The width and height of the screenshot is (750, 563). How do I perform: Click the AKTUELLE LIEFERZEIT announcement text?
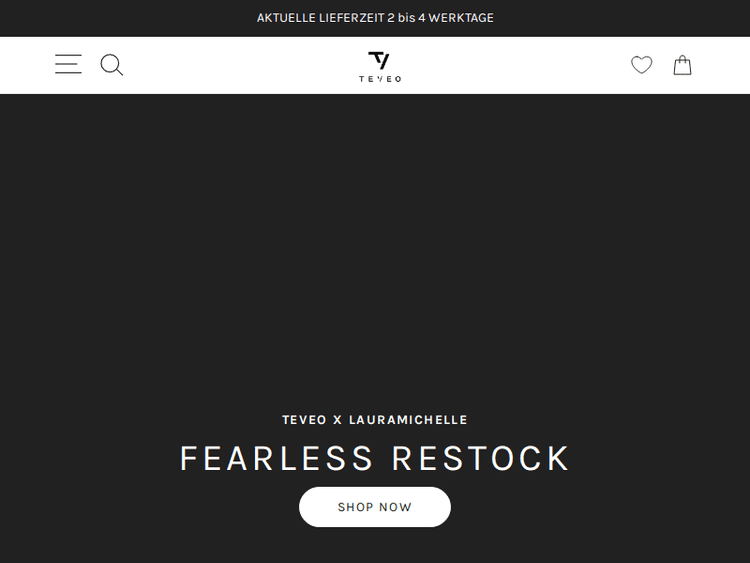(x=375, y=18)
